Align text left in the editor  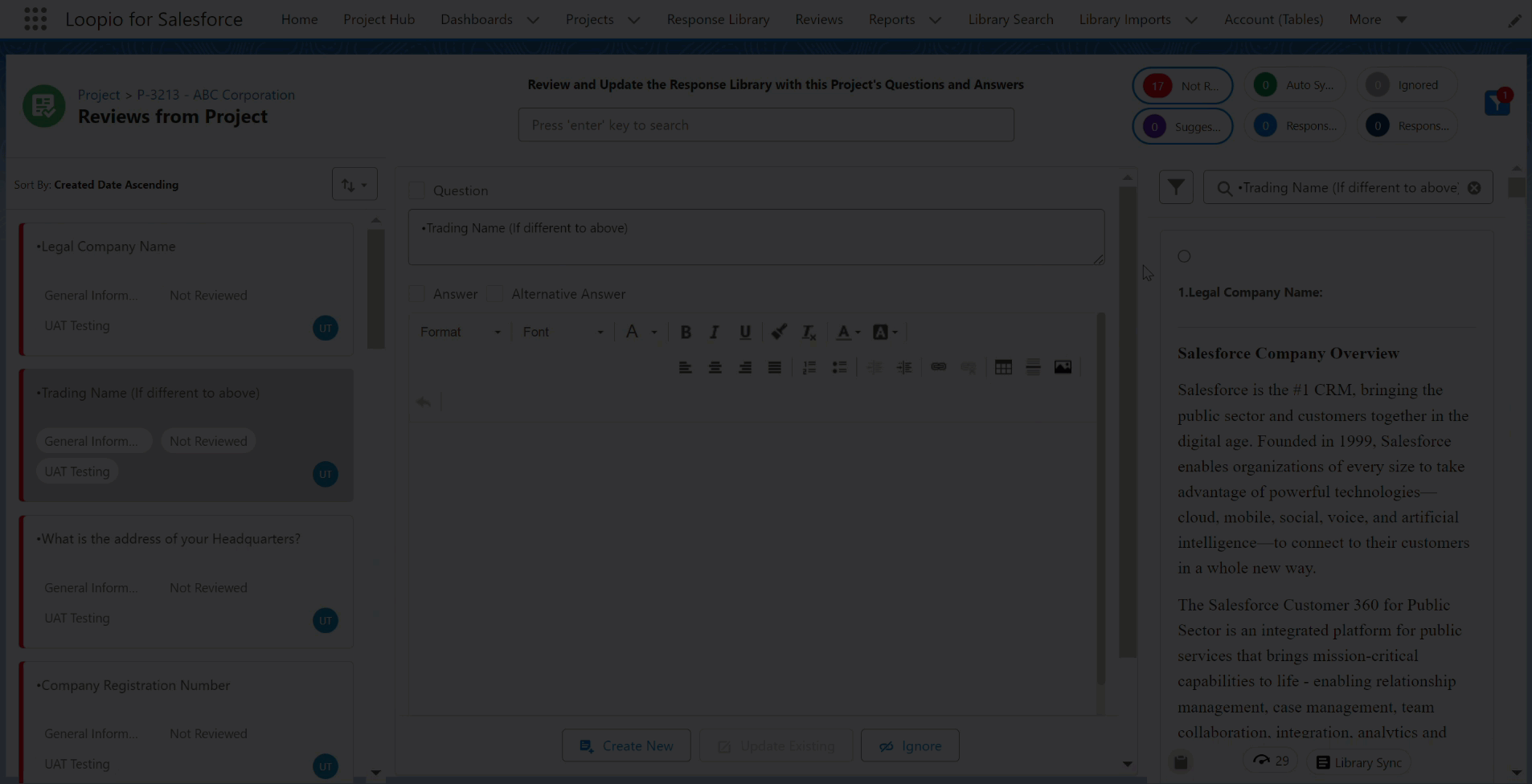[685, 367]
